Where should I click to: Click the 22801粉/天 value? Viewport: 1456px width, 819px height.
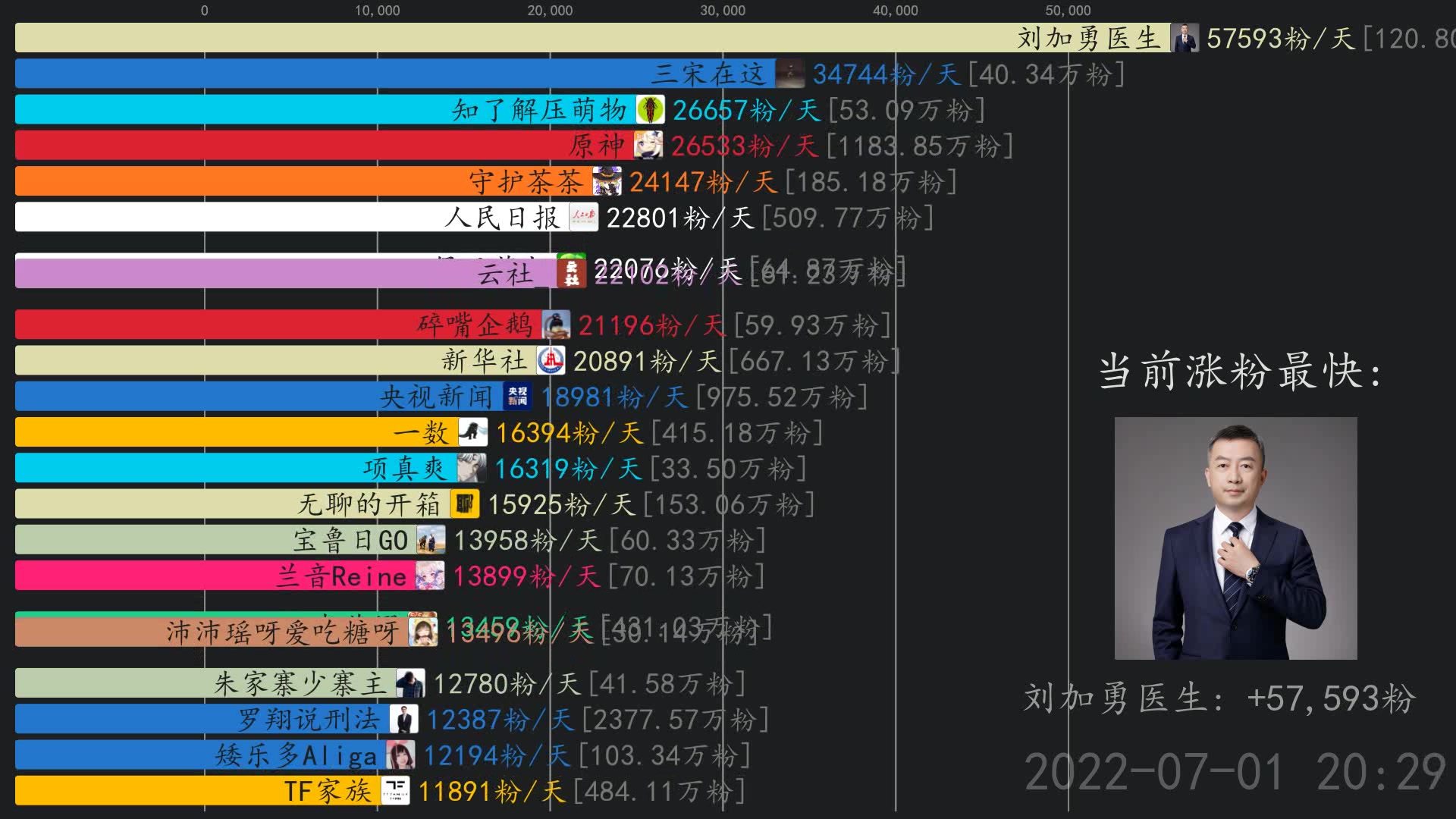click(680, 218)
